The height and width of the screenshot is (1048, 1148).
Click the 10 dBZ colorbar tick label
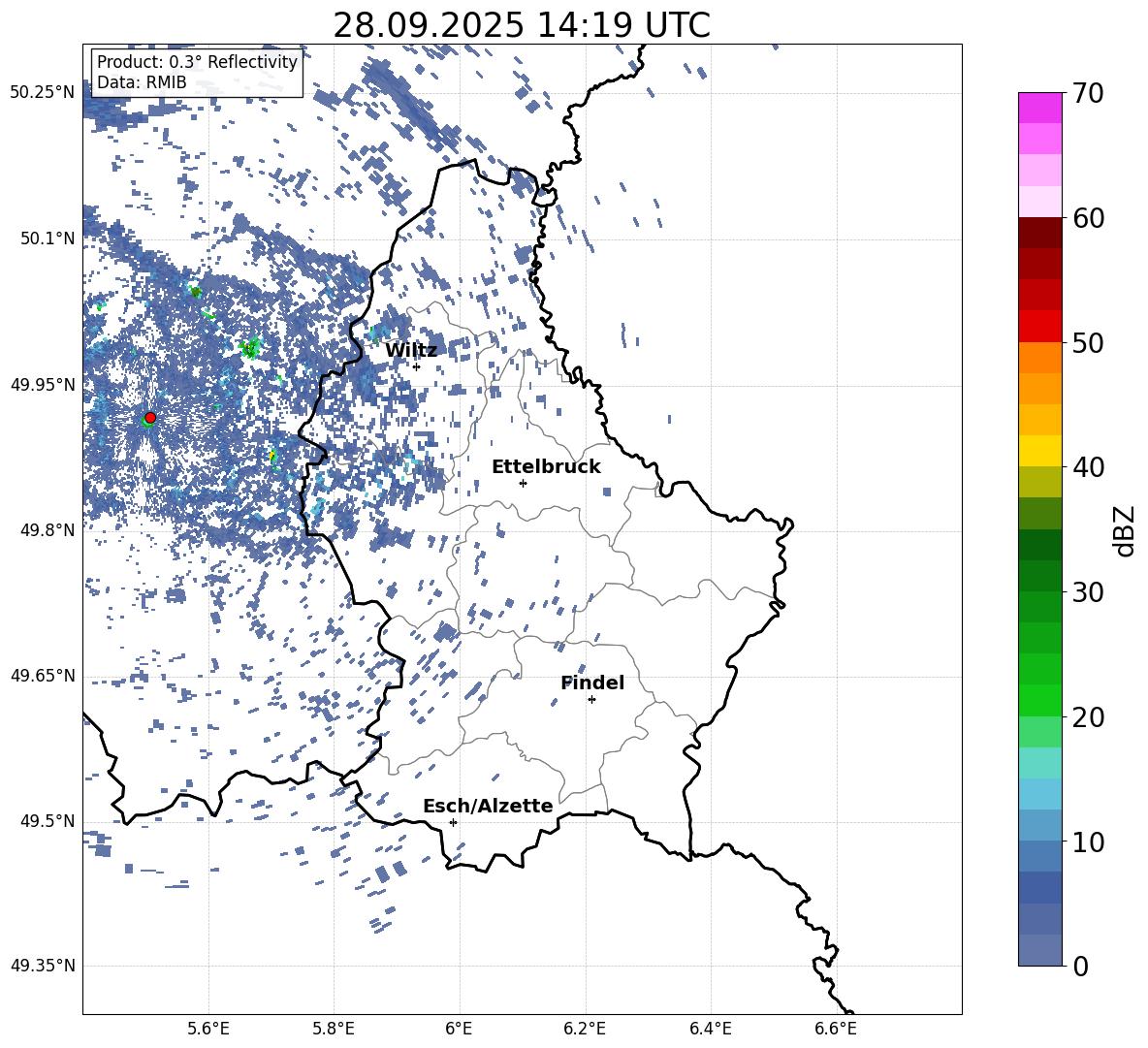[x=1088, y=842]
